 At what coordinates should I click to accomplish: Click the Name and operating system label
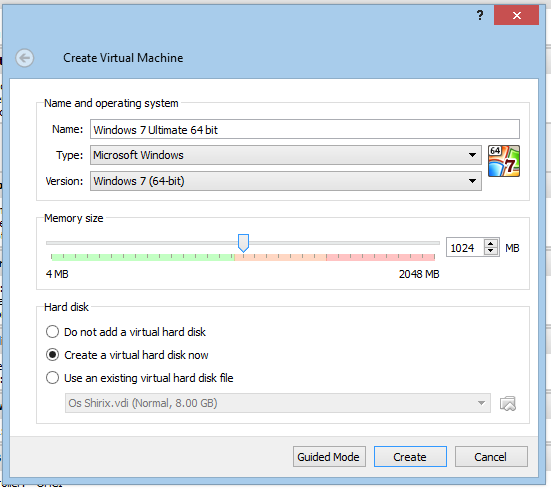pyautogui.click(x=111, y=103)
